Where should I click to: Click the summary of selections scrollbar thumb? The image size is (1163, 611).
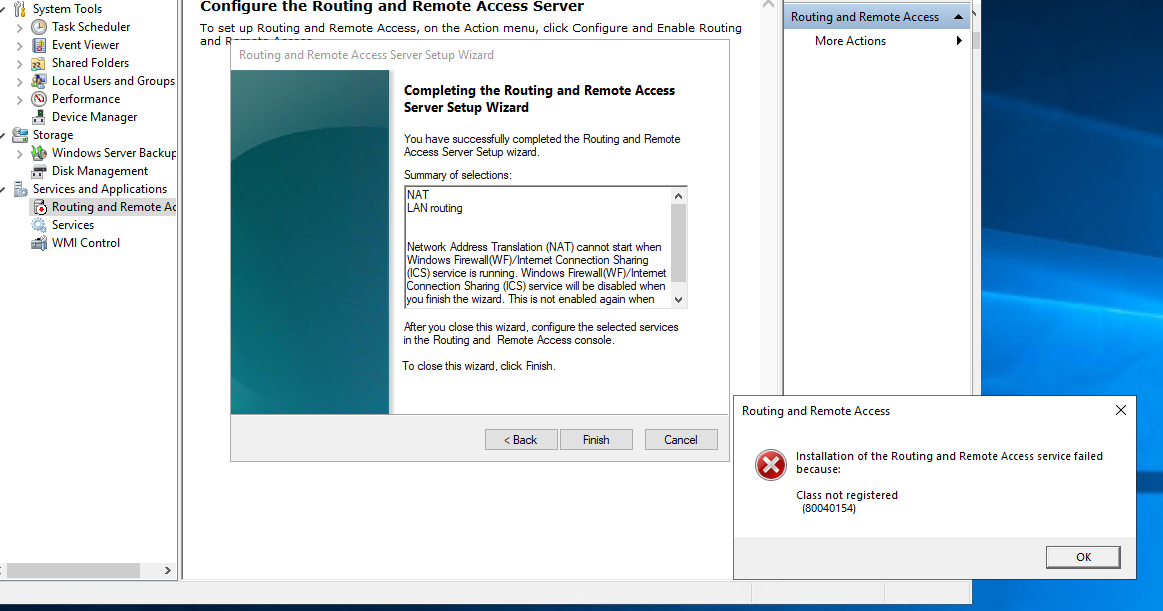coord(678,243)
